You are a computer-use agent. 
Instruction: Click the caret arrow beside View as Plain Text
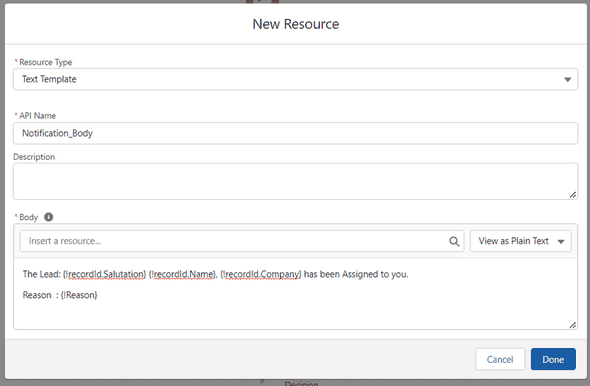561,242
